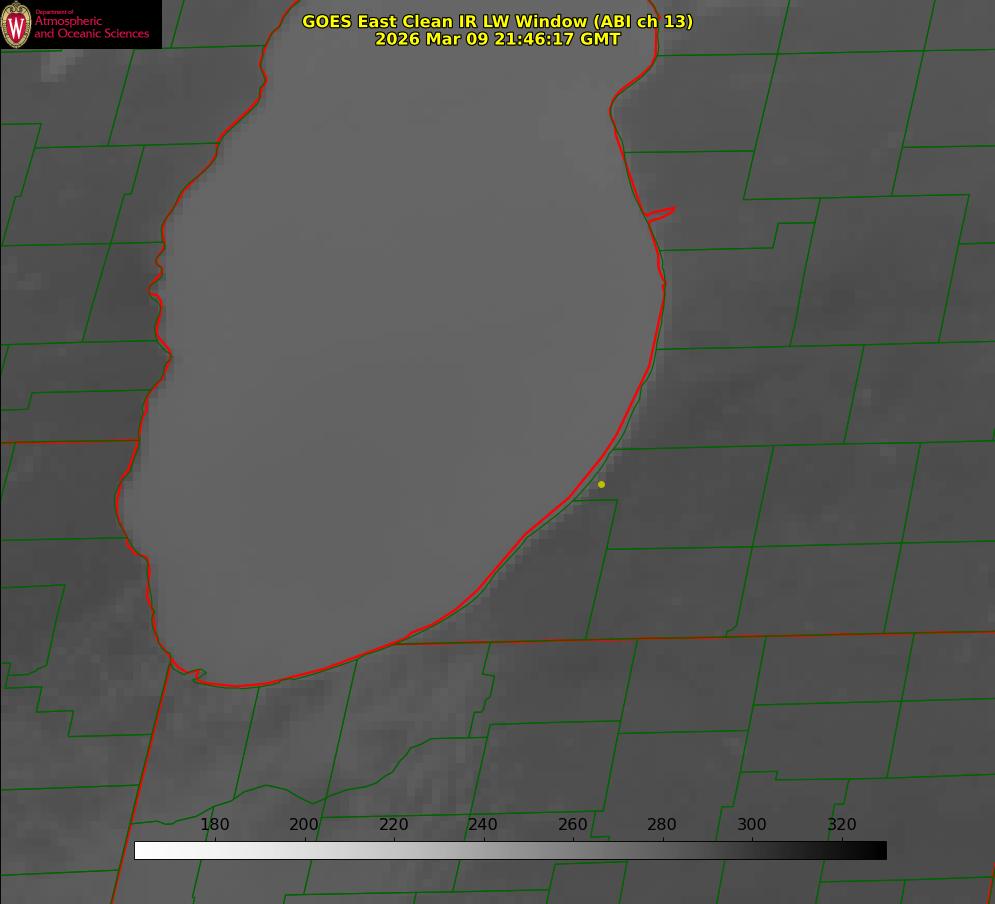Click the 320 temperature scale label

click(x=842, y=825)
